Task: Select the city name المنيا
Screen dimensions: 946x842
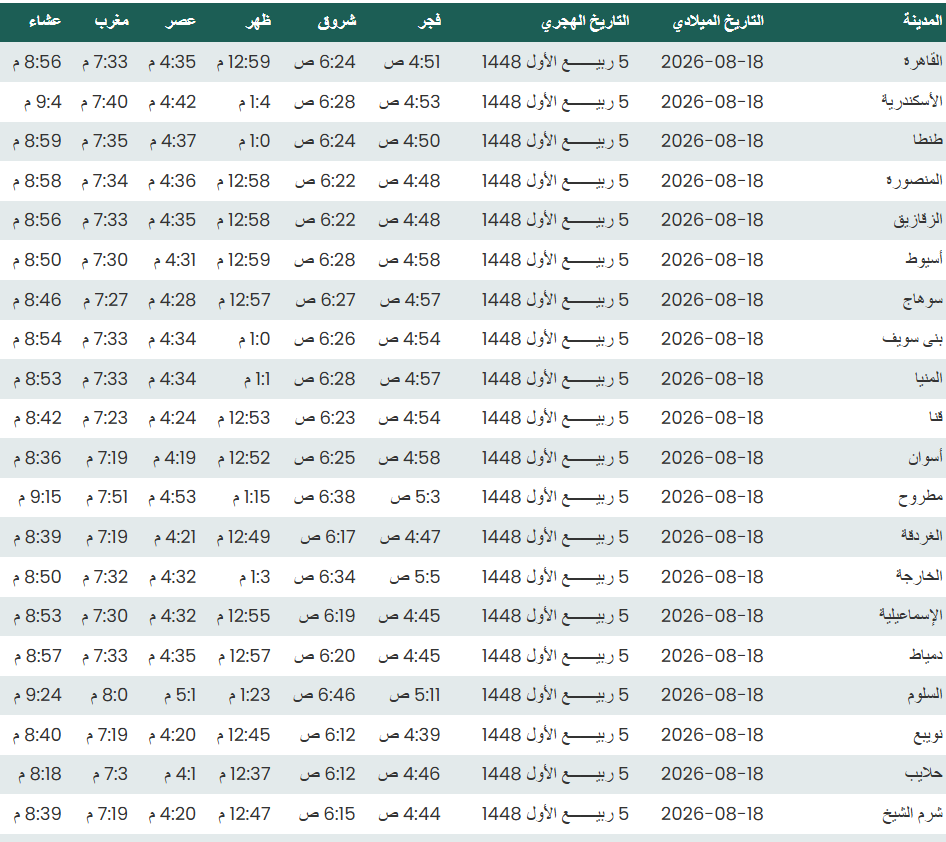Action: point(929,378)
